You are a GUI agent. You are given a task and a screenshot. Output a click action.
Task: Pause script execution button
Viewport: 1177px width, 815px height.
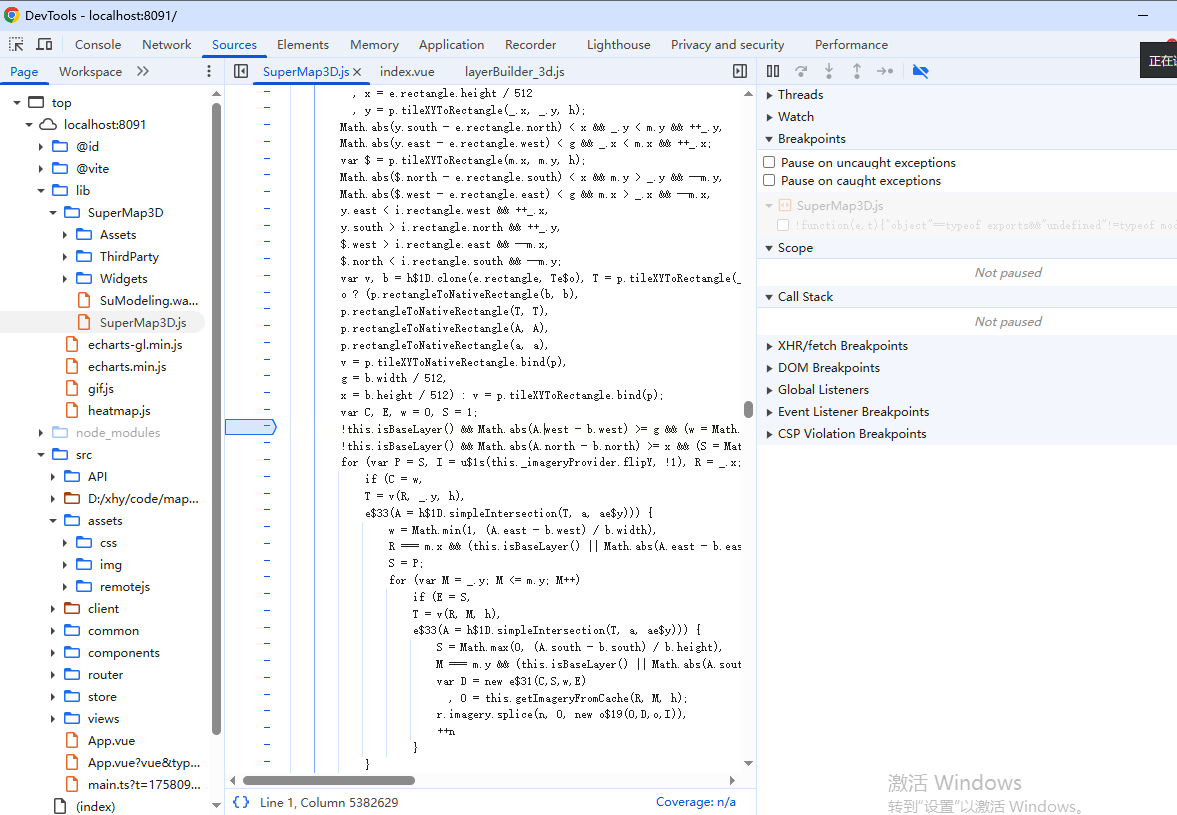click(773, 71)
